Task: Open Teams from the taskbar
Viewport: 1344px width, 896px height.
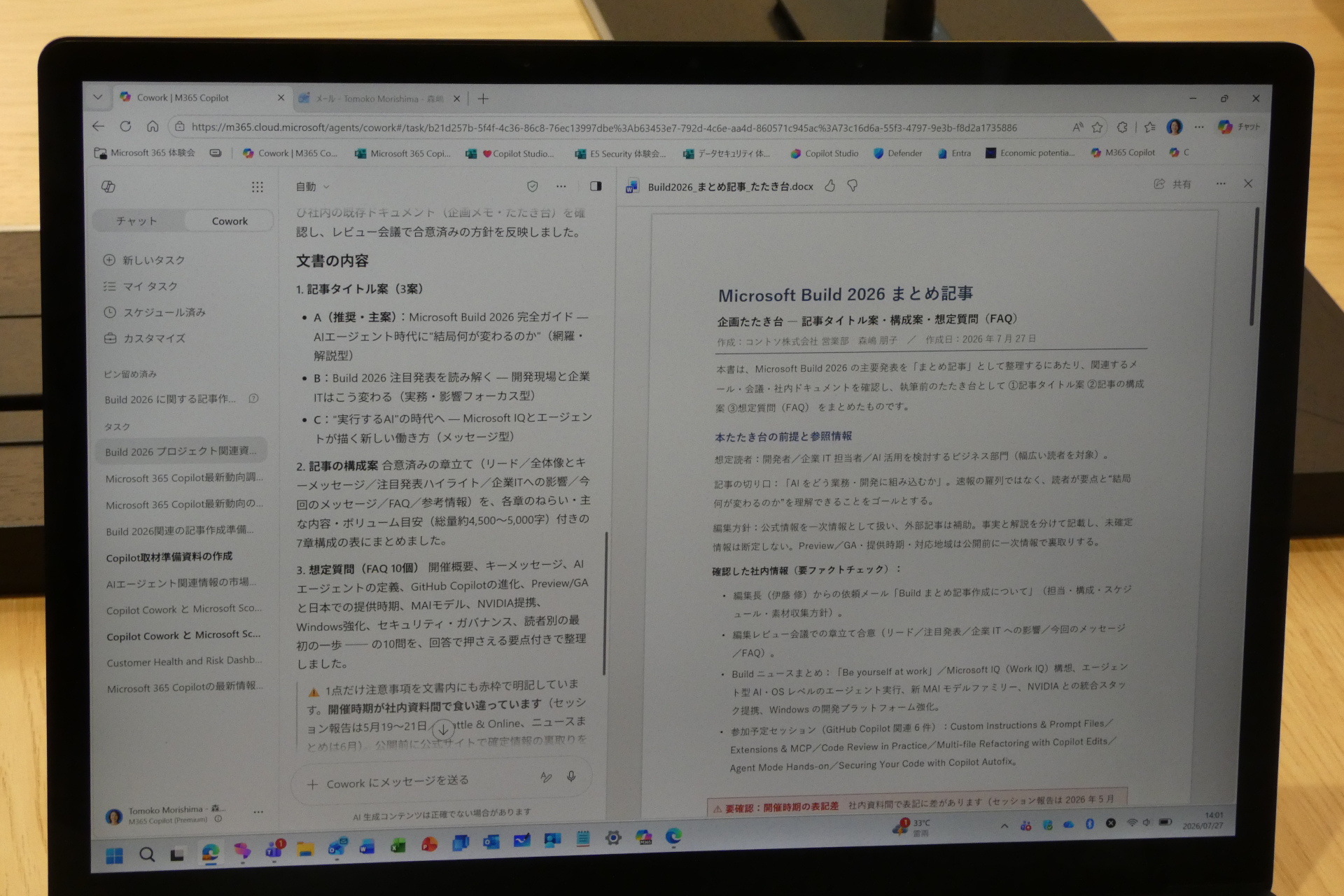Action: [x=274, y=850]
